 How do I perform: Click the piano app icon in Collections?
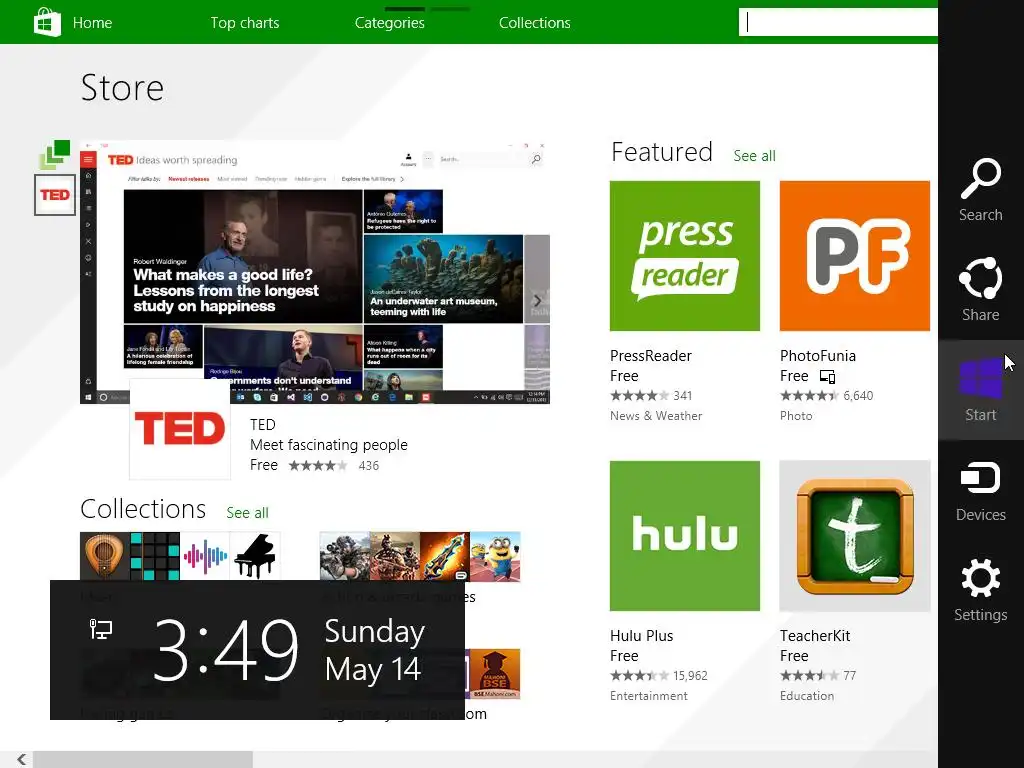click(x=255, y=556)
